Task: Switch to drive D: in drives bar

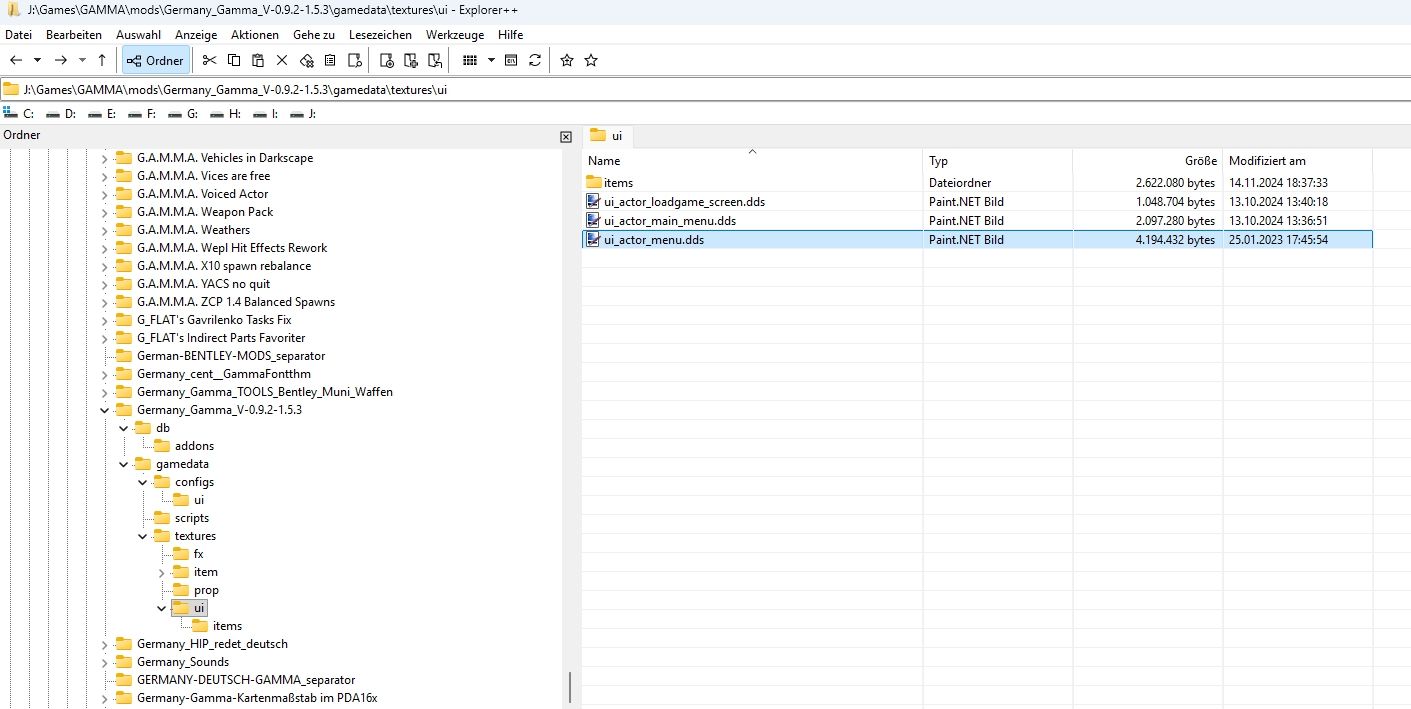Action: (60, 114)
